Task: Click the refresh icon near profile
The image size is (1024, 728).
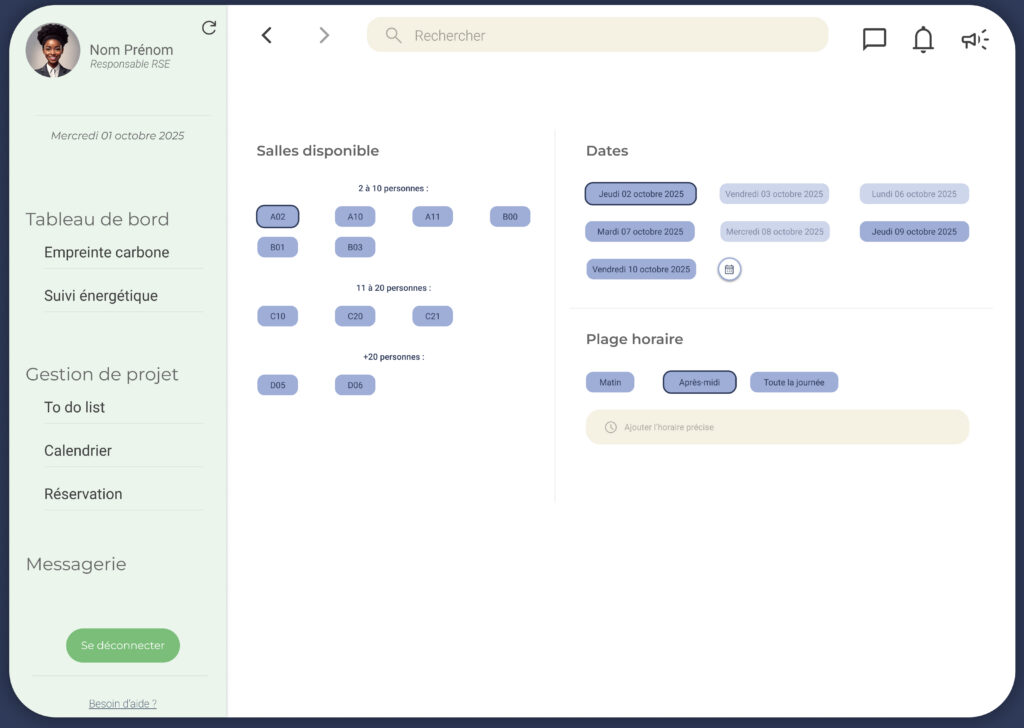Action: click(209, 28)
